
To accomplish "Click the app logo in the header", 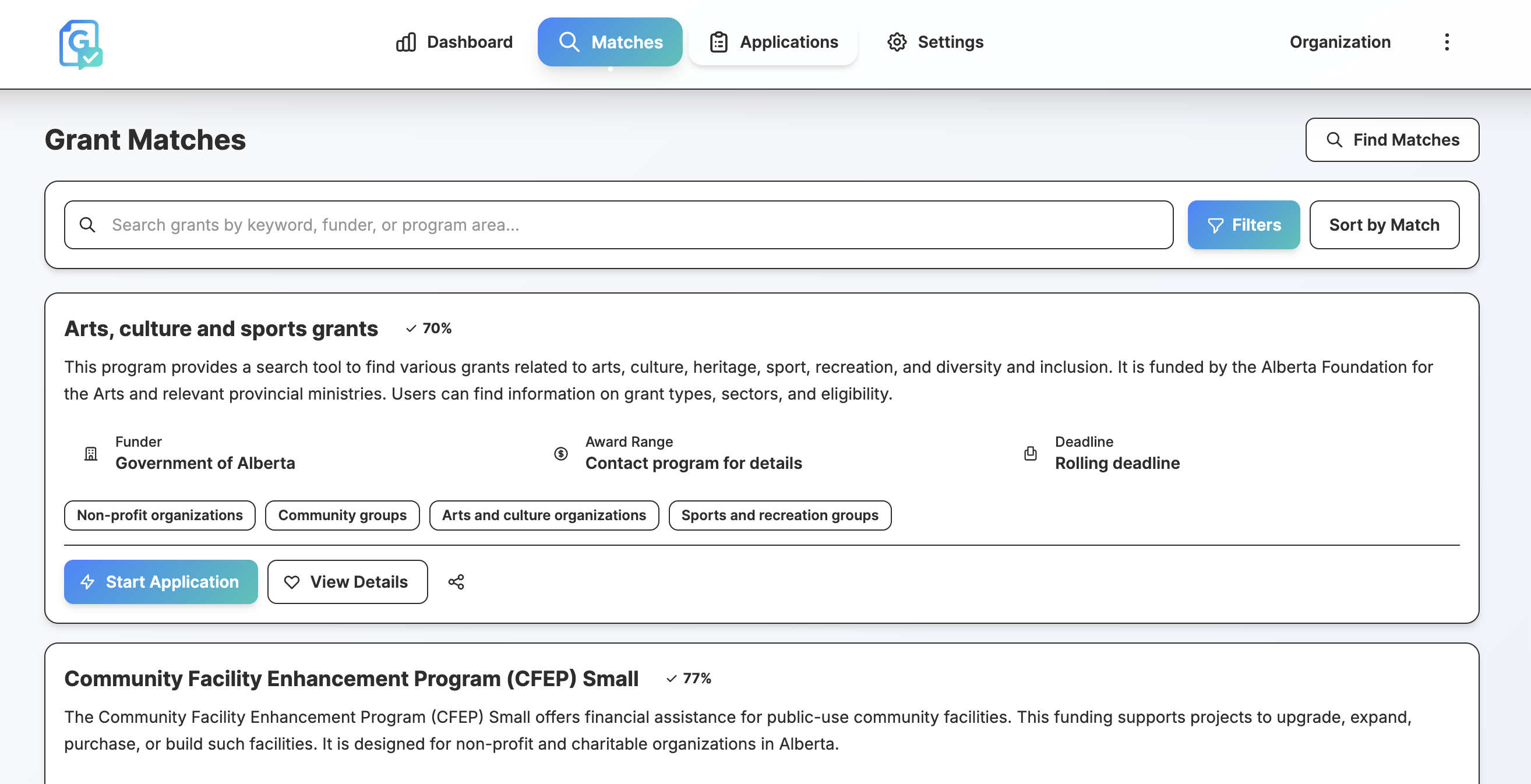I will pyautogui.click(x=81, y=44).
